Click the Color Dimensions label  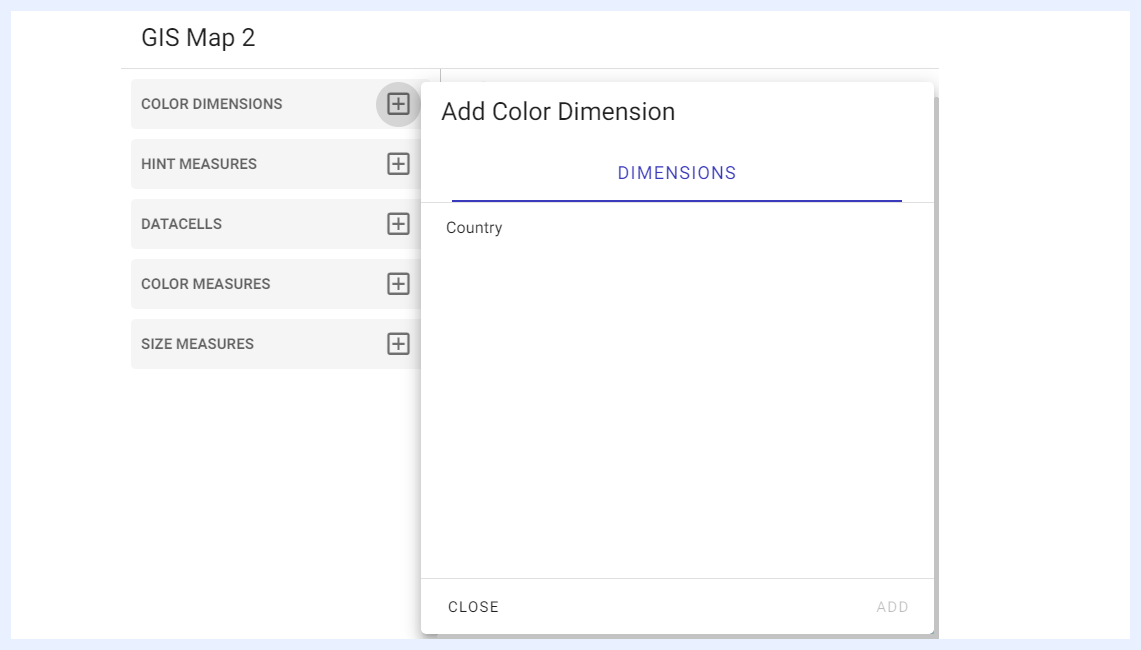coord(212,104)
